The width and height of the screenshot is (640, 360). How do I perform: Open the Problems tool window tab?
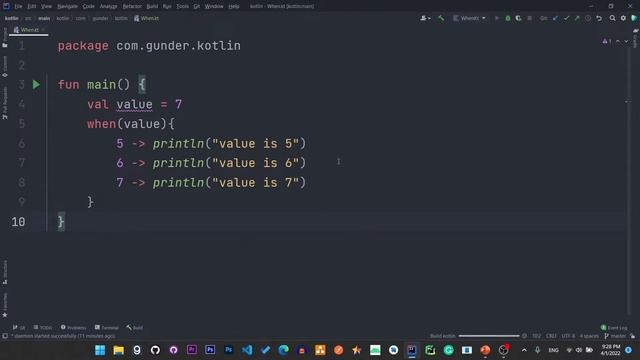point(73,327)
